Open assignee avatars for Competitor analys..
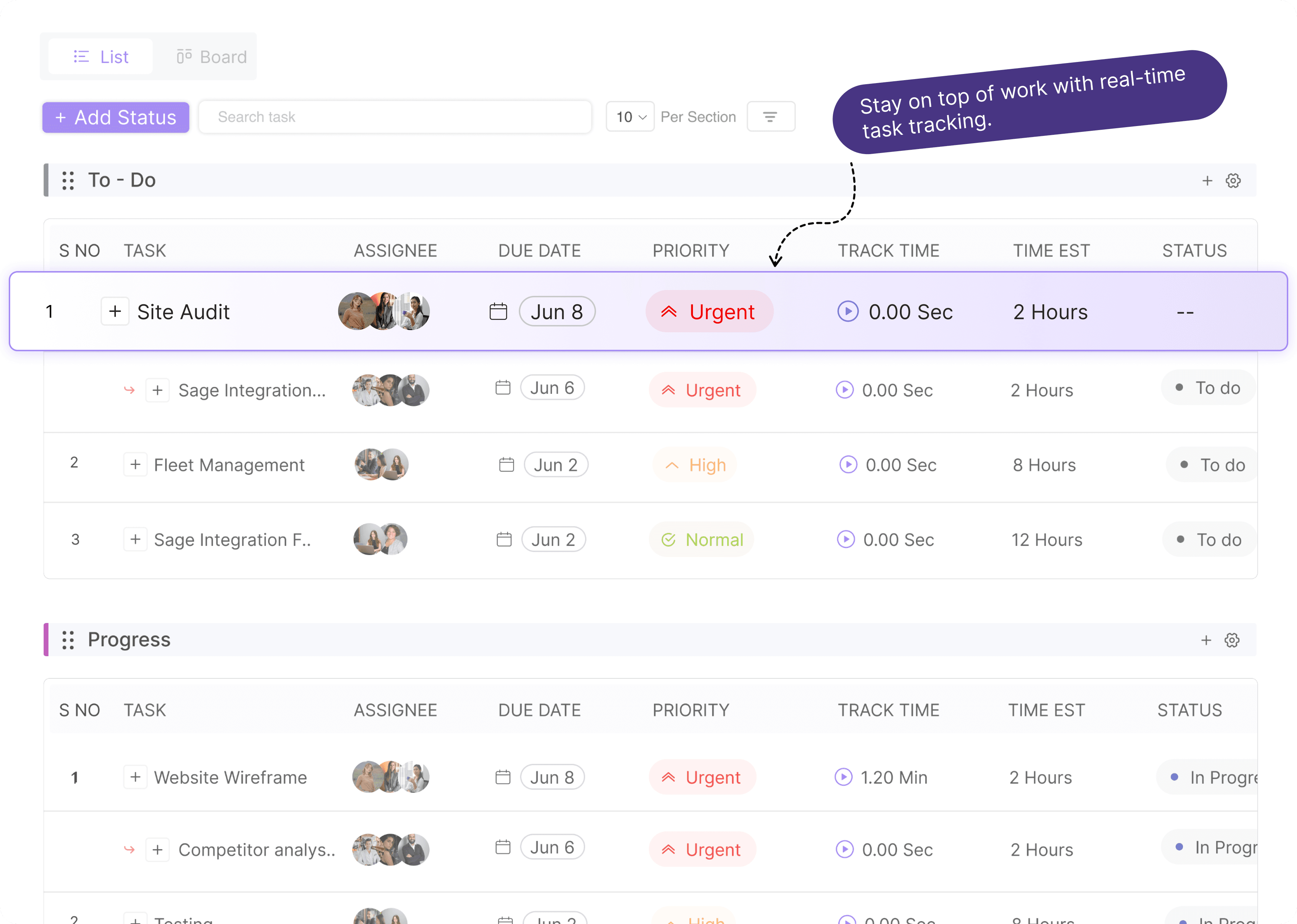The height and width of the screenshot is (924, 1297). pos(391,849)
